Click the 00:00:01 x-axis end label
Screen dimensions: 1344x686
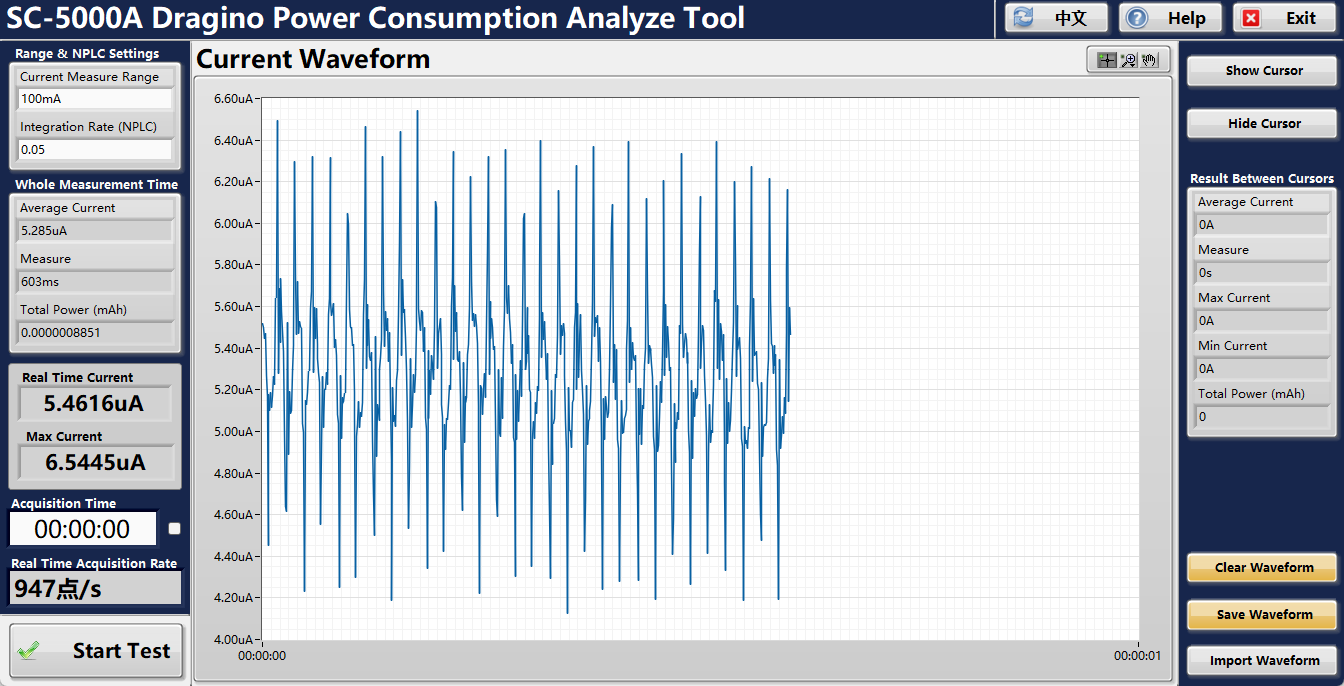(1138, 657)
